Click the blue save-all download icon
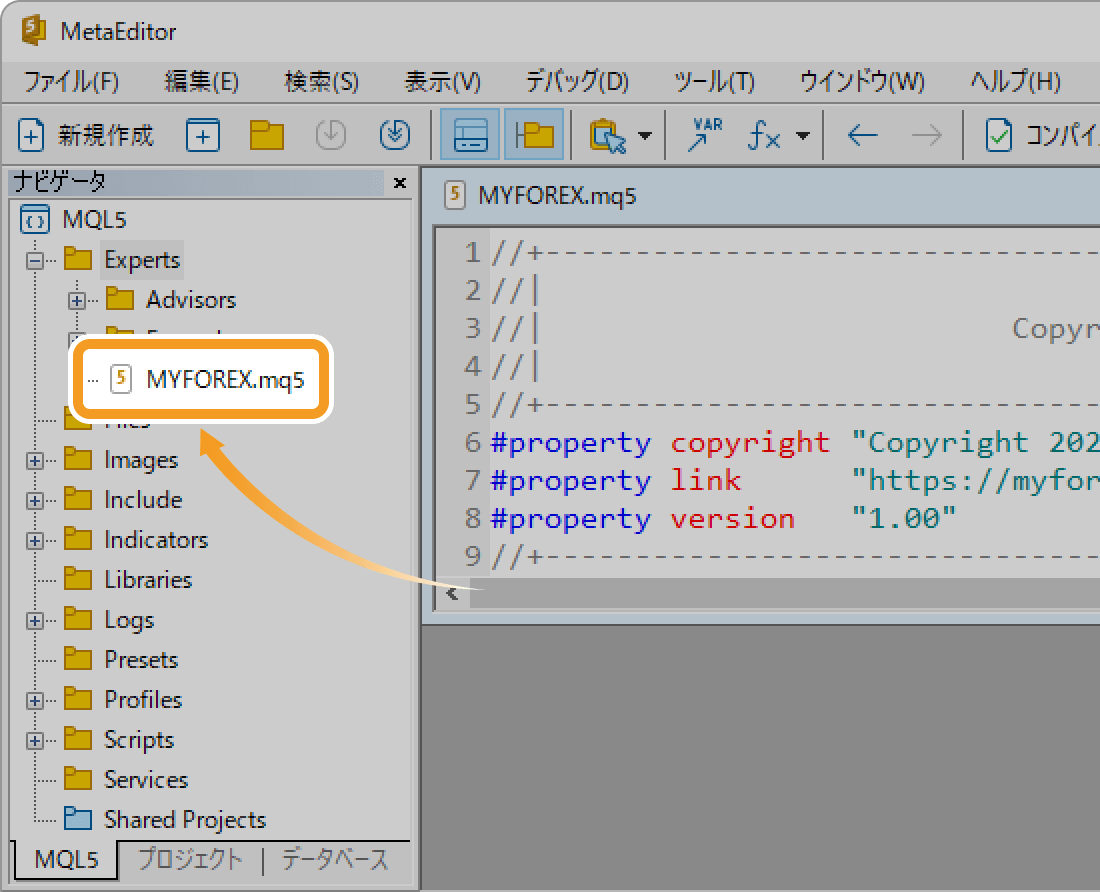 coord(395,135)
